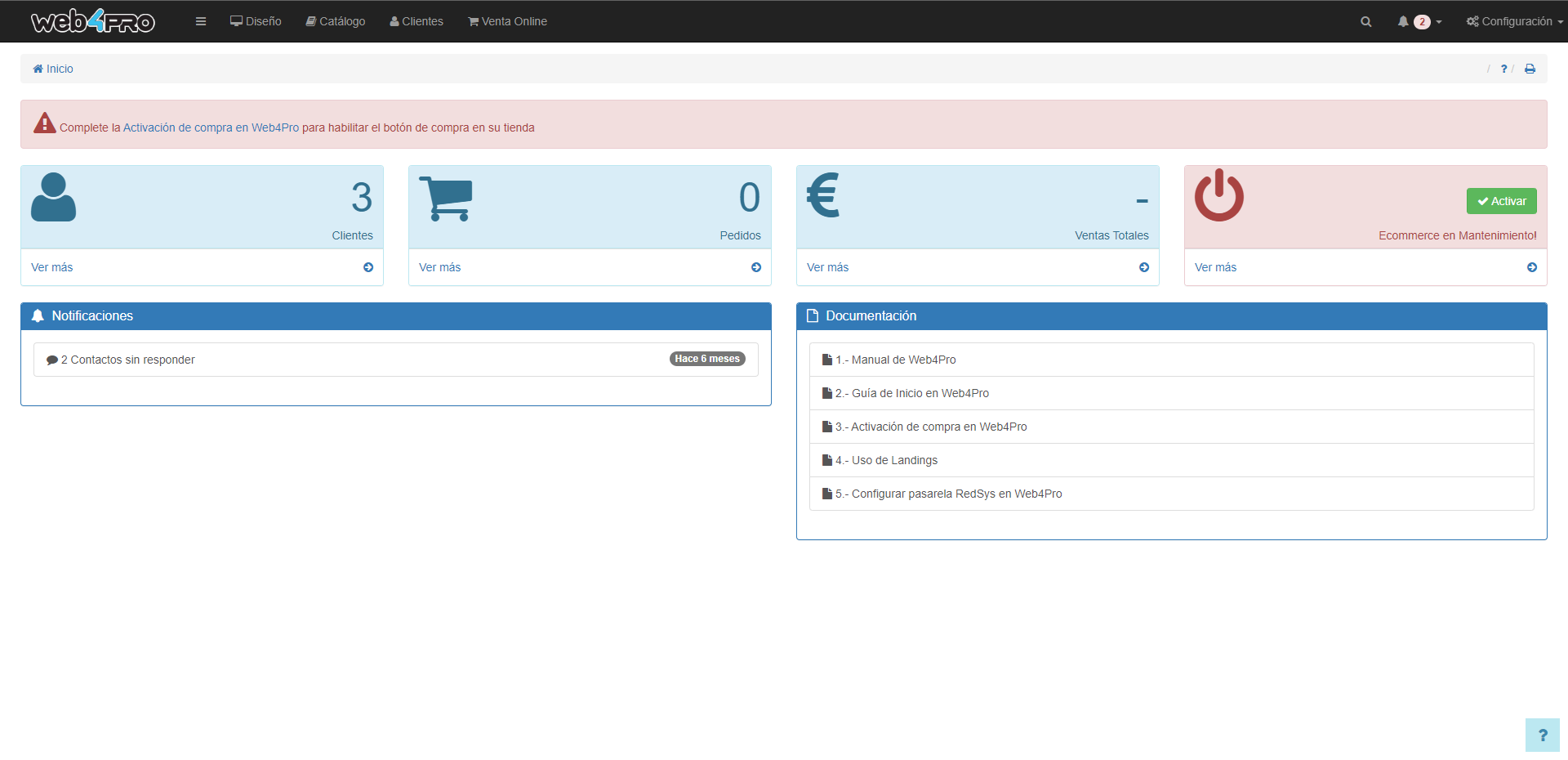Activate ecommerce with the Activar button
The image size is (1568, 760).
point(1501,201)
